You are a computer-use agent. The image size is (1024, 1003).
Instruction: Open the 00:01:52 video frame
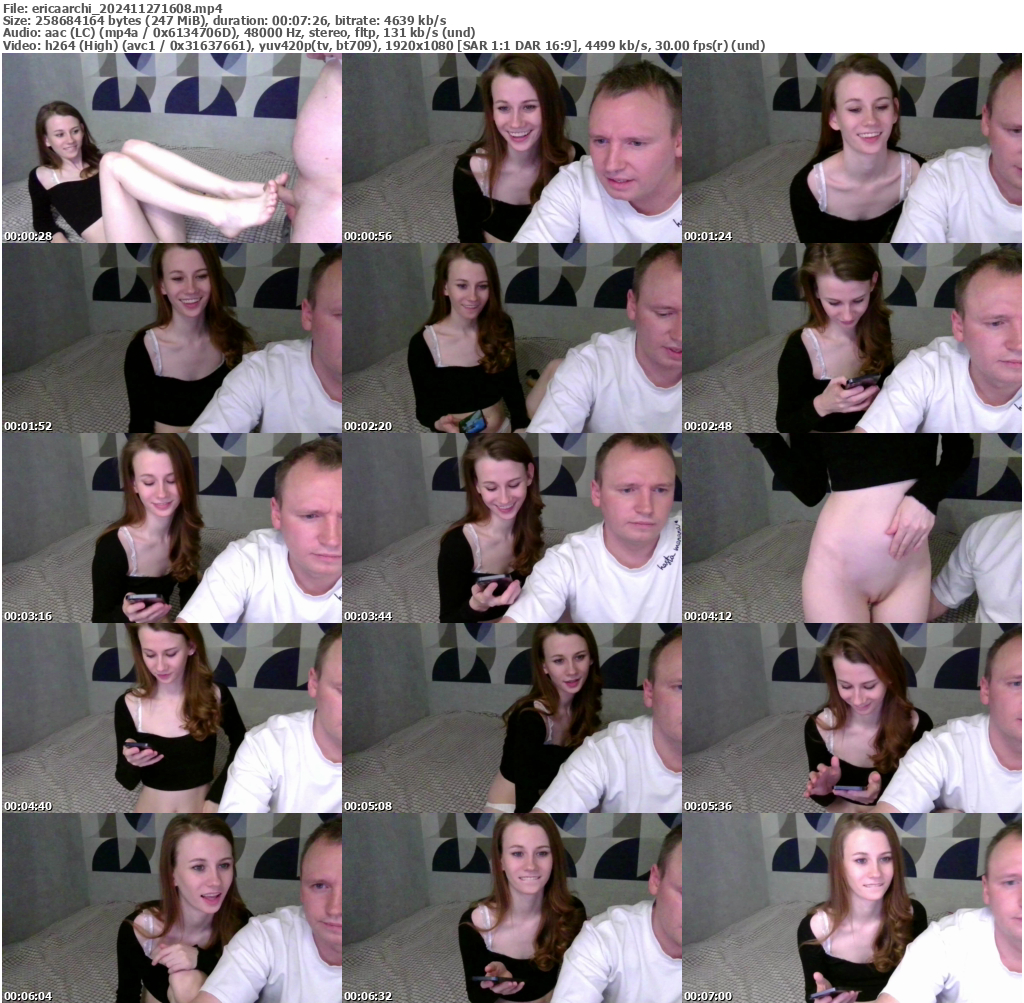(x=170, y=338)
